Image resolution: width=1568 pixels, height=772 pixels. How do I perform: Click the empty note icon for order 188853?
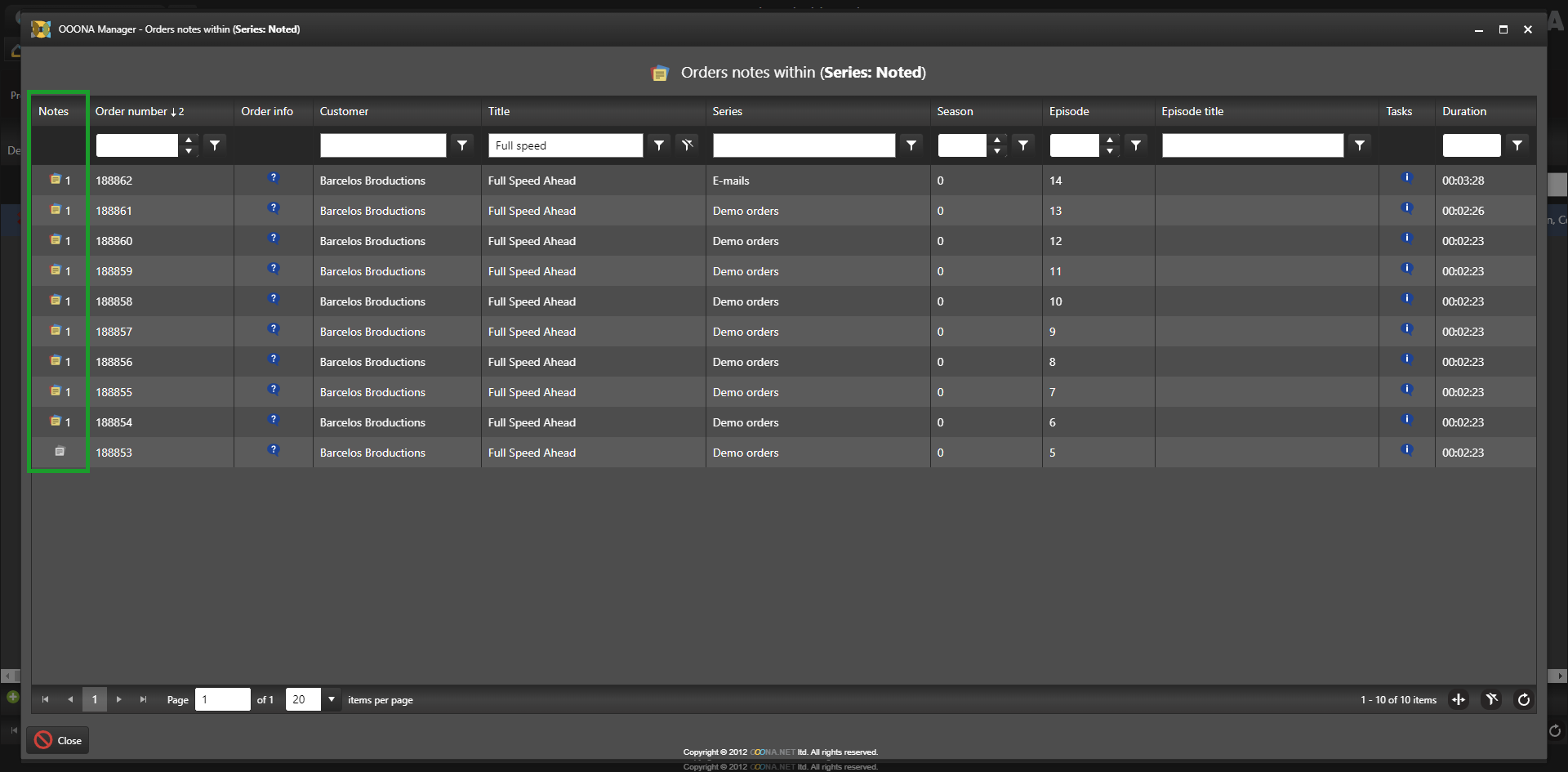pos(60,452)
